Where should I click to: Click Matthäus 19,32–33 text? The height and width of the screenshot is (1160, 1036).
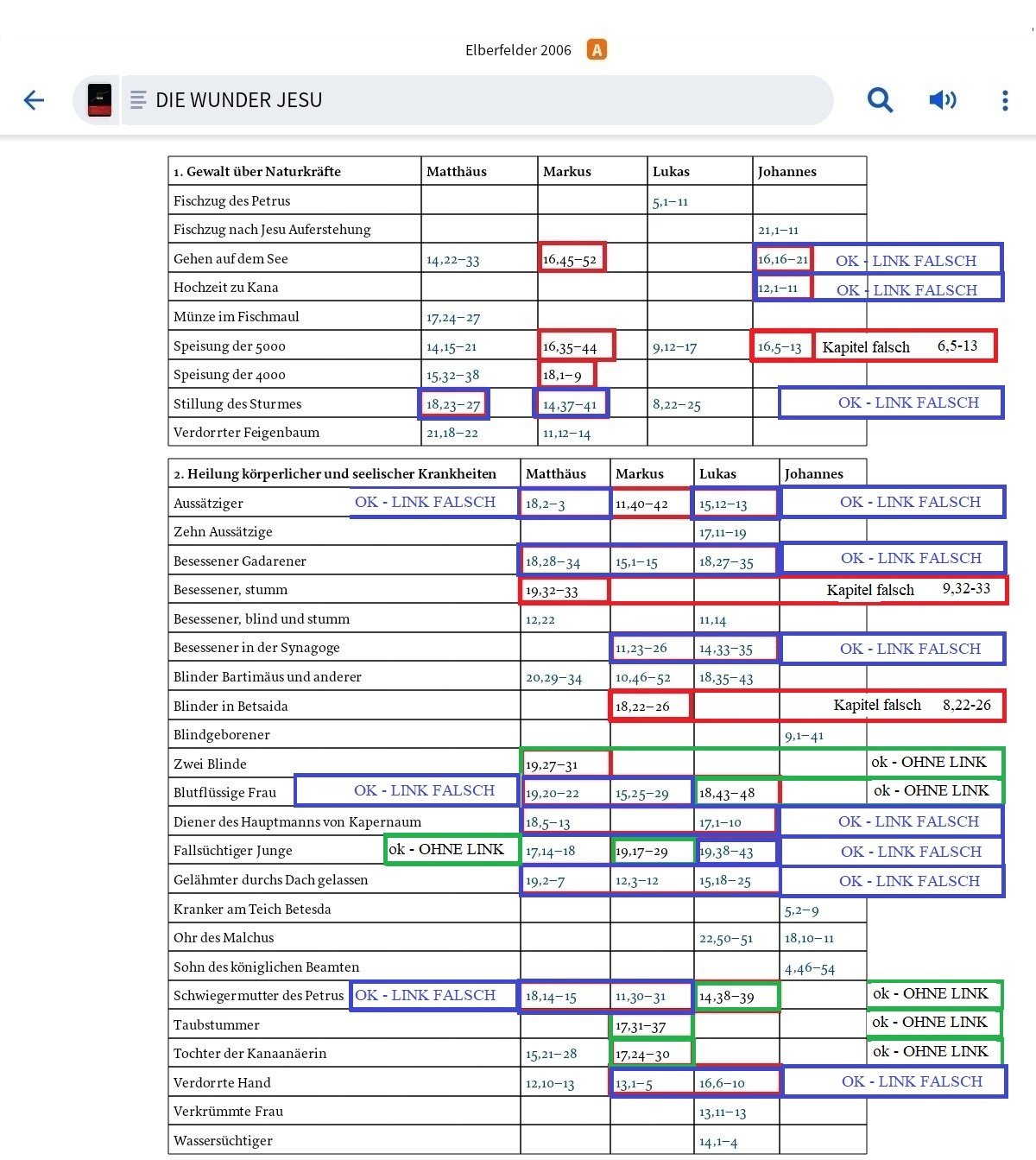pyautogui.click(x=552, y=592)
